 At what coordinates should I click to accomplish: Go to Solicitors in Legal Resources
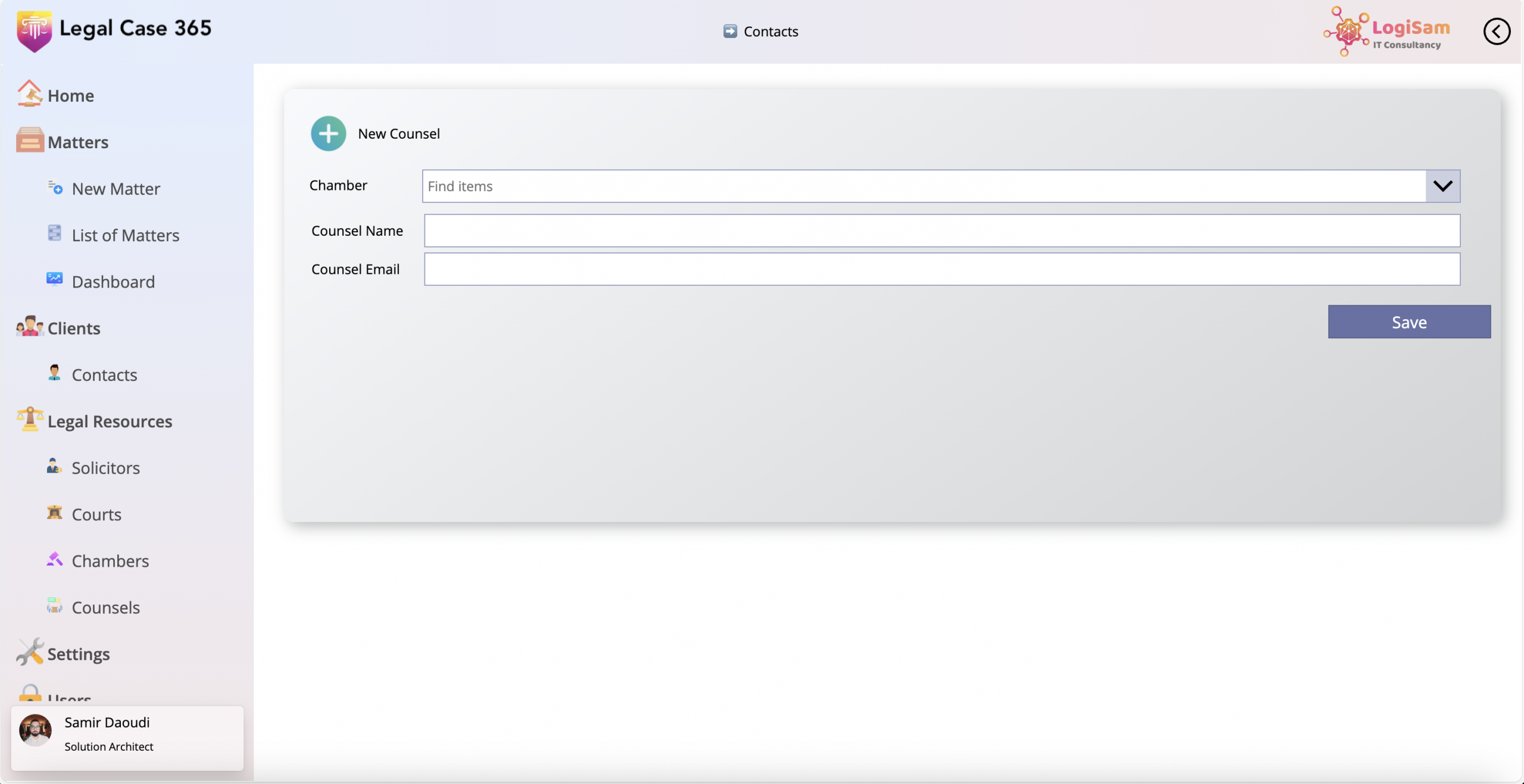click(x=105, y=468)
